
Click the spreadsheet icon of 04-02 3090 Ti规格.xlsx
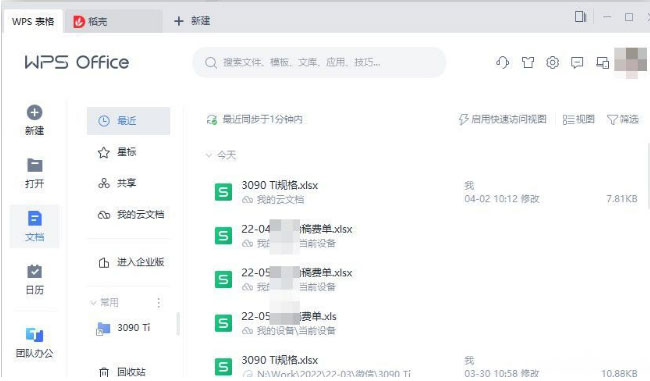[223, 192]
